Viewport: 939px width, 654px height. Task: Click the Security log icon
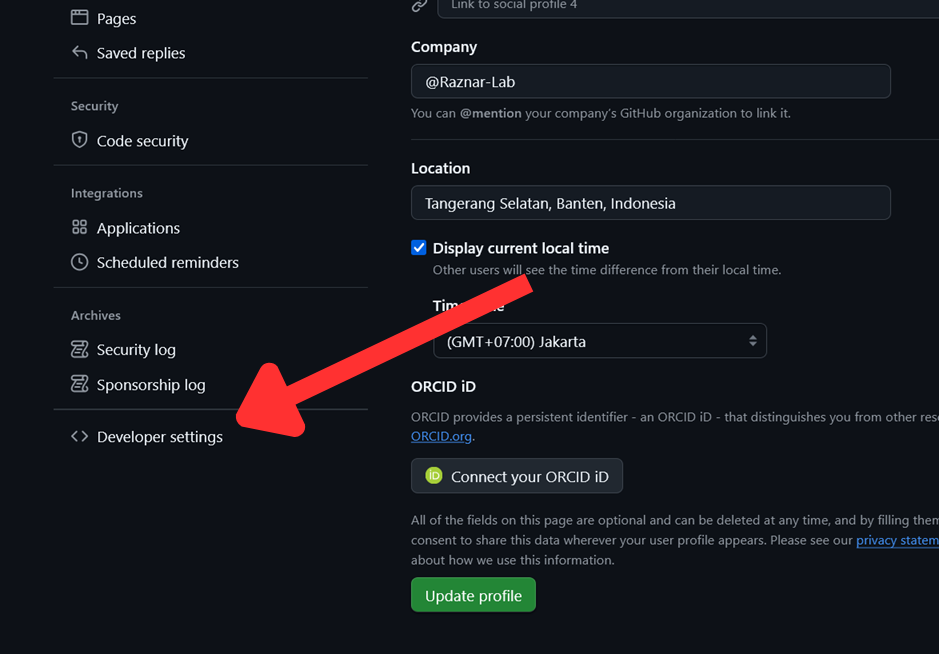pos(80,350)
